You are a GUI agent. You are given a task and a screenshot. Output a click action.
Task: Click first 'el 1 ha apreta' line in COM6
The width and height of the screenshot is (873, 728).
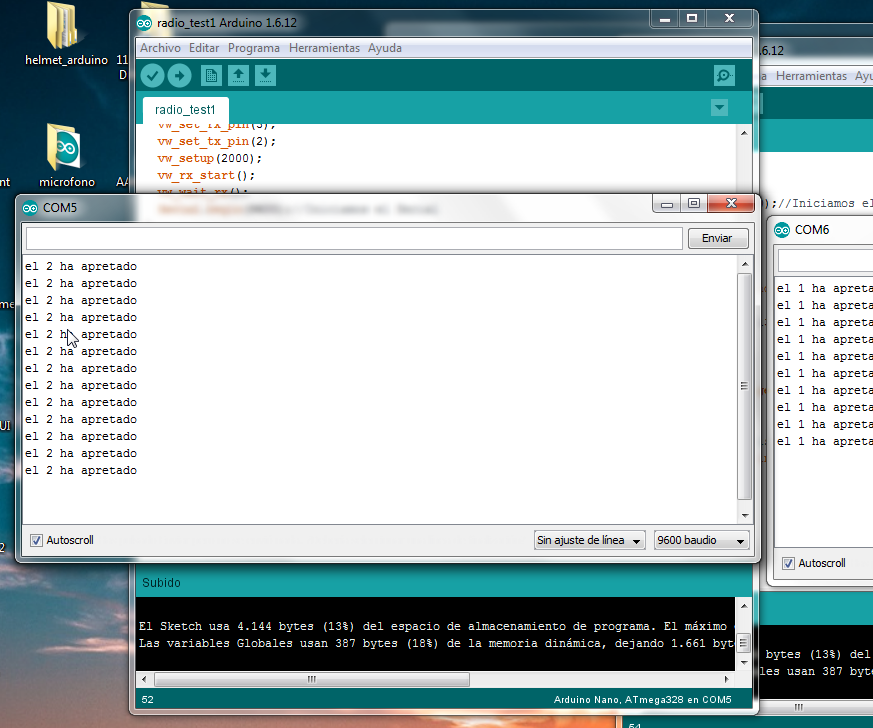[825, 288]
